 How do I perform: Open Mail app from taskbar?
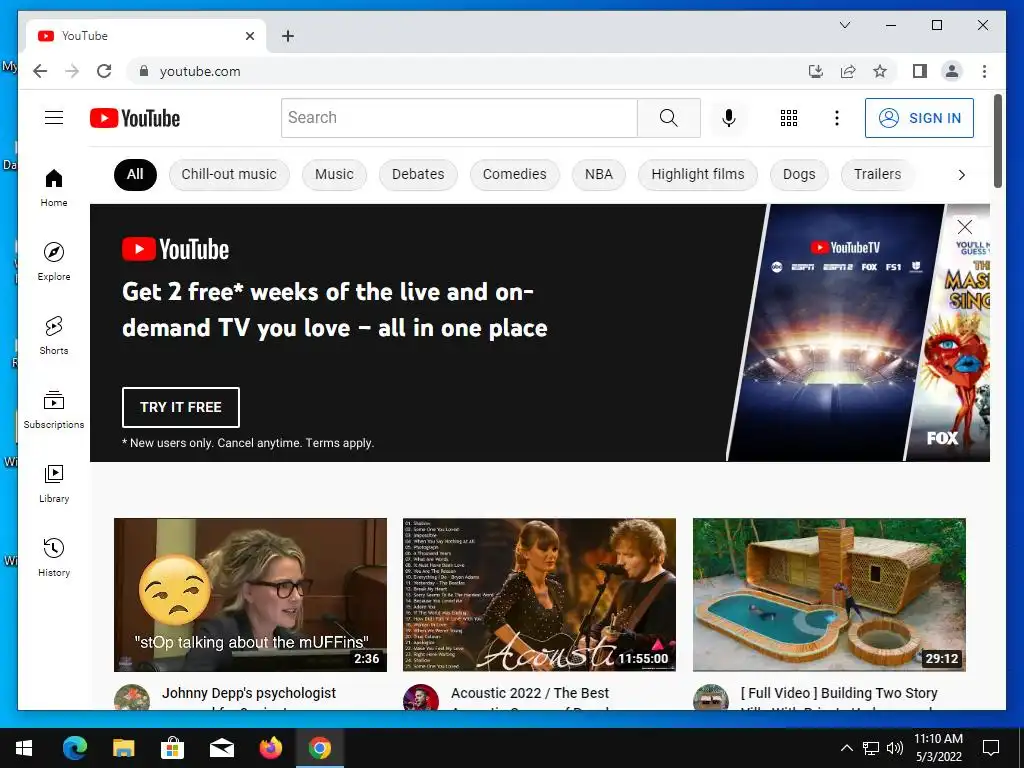pos(221,748)
